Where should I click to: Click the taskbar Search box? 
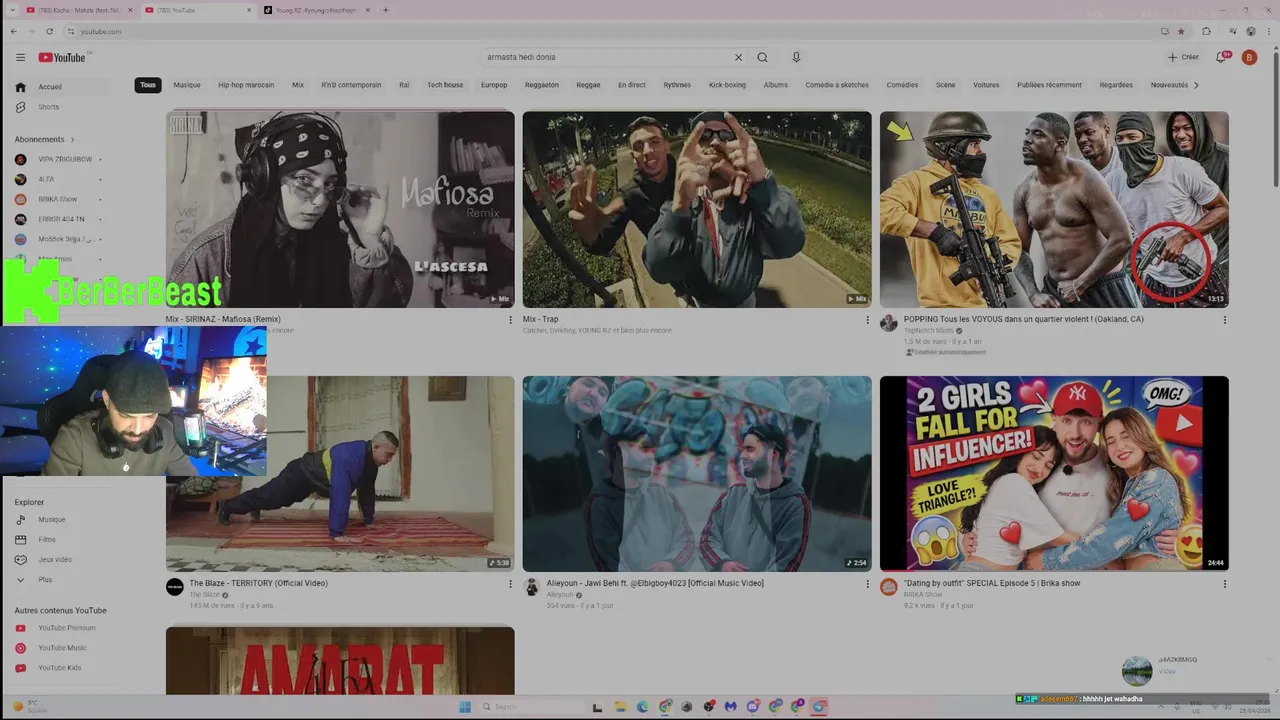530,706
